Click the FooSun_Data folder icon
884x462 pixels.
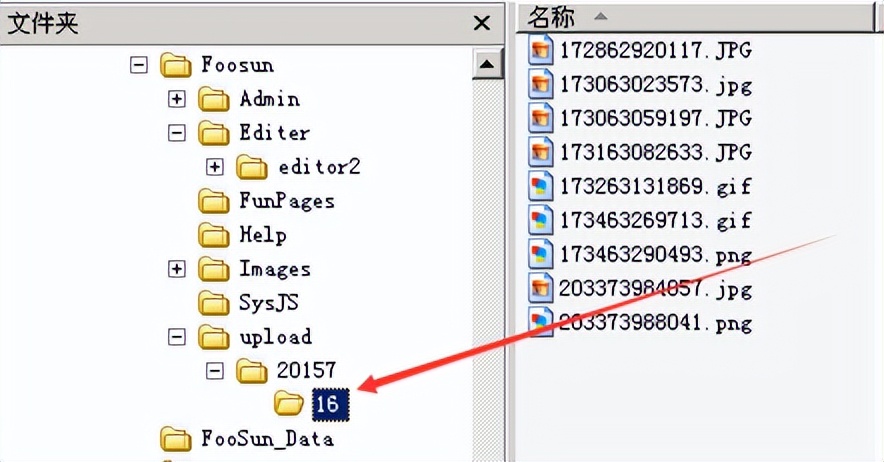pos(176,439)
